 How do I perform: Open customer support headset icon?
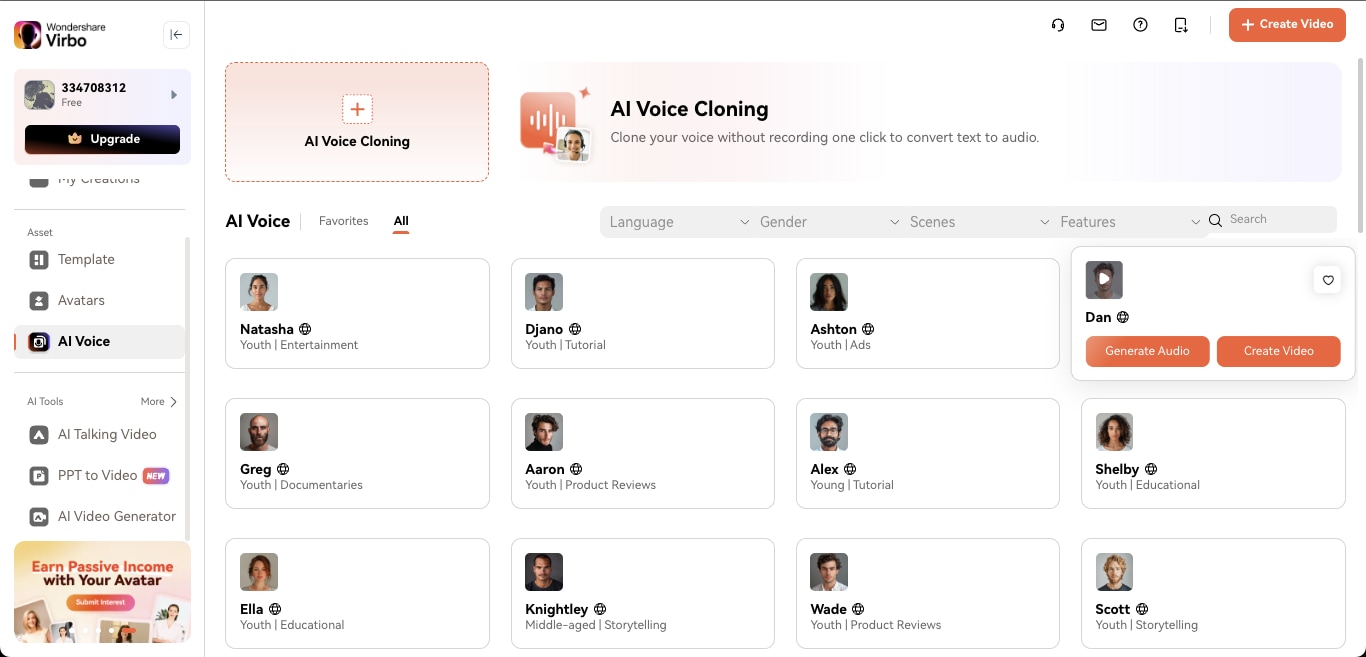(x=1058, y=25)
